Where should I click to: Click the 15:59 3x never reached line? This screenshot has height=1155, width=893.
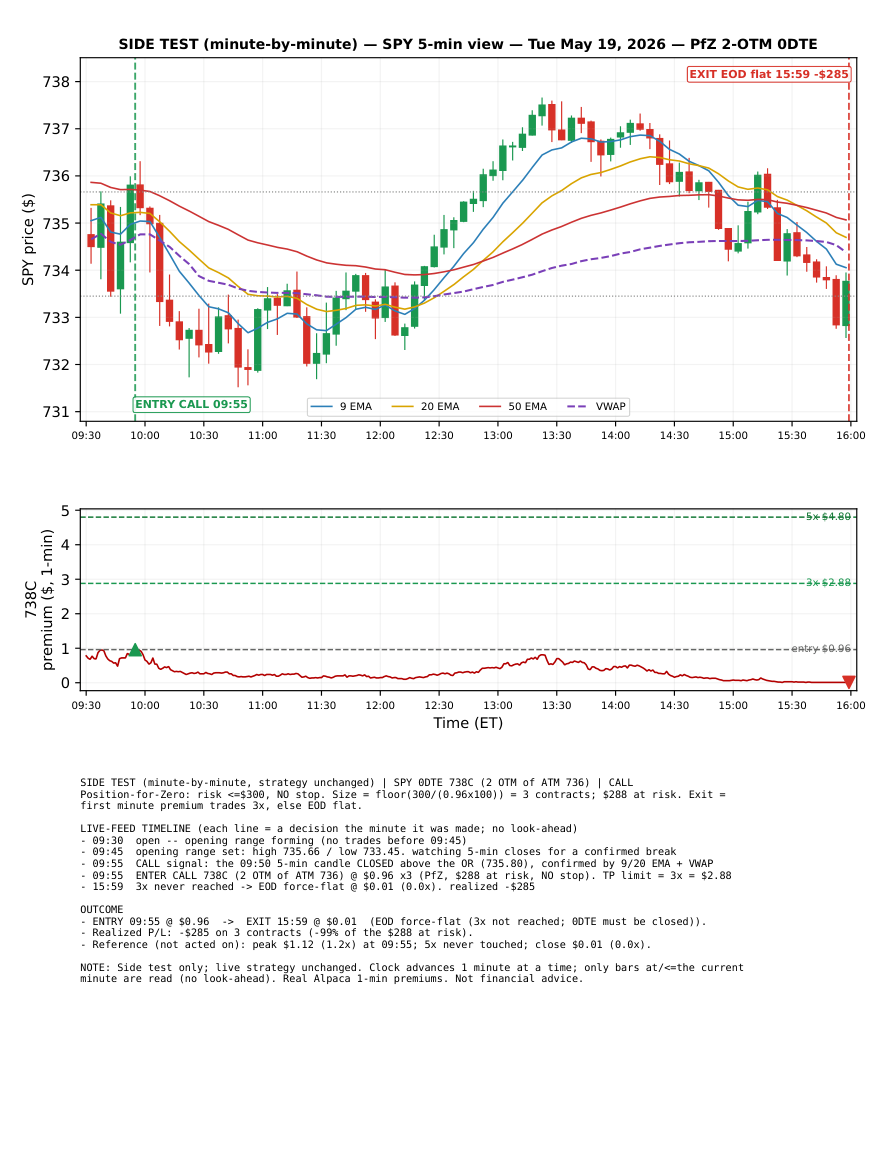(307, 887)
